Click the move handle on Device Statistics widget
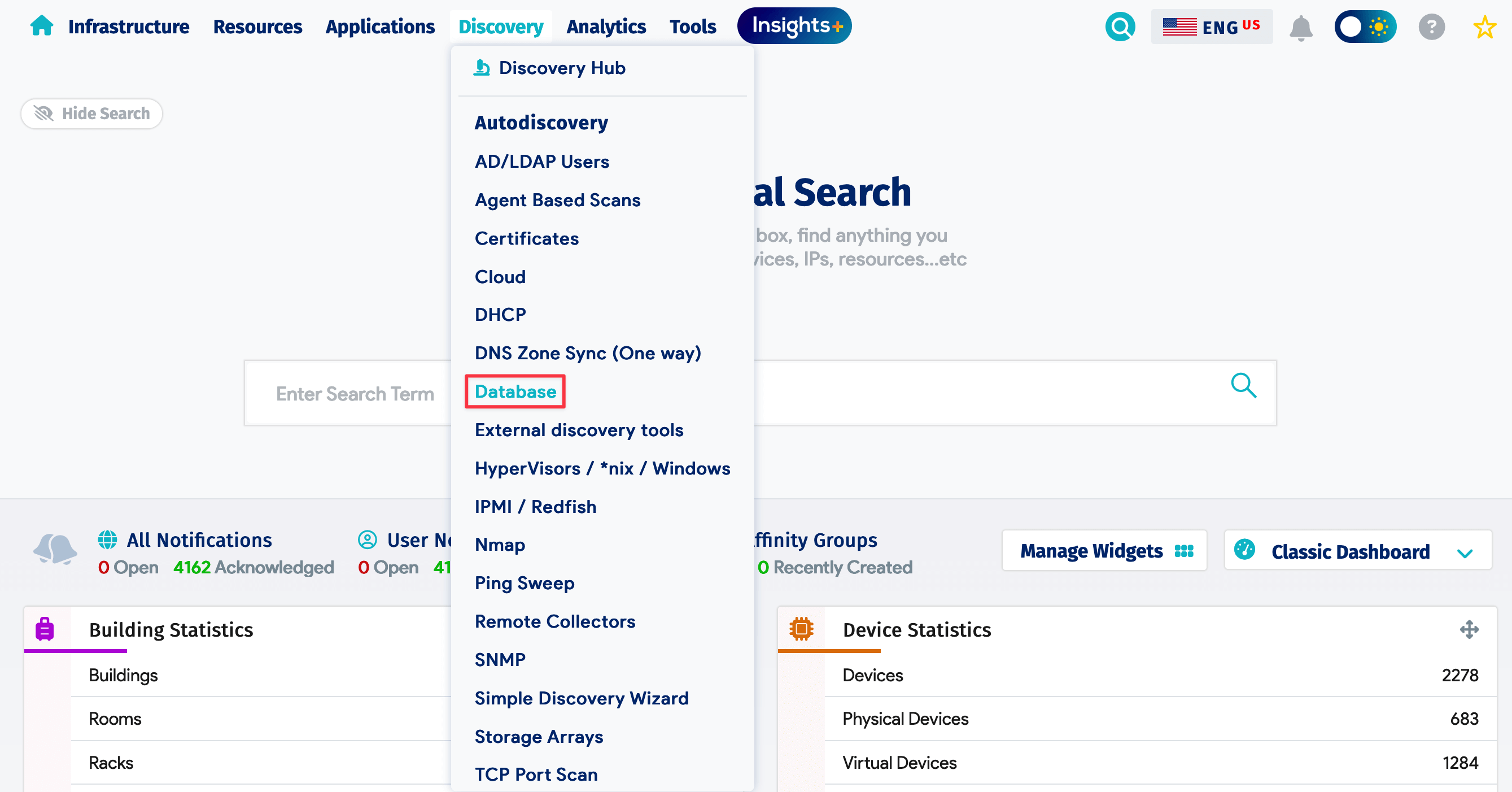1512x792 pixels. [x=1471, y=630]
